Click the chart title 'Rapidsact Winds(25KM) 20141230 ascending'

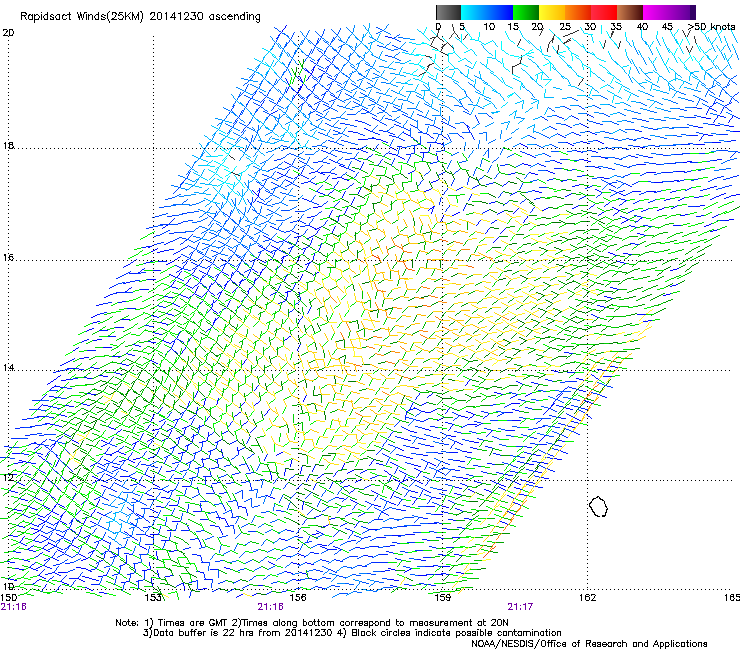pyautogui.click(x=140, y=17)
